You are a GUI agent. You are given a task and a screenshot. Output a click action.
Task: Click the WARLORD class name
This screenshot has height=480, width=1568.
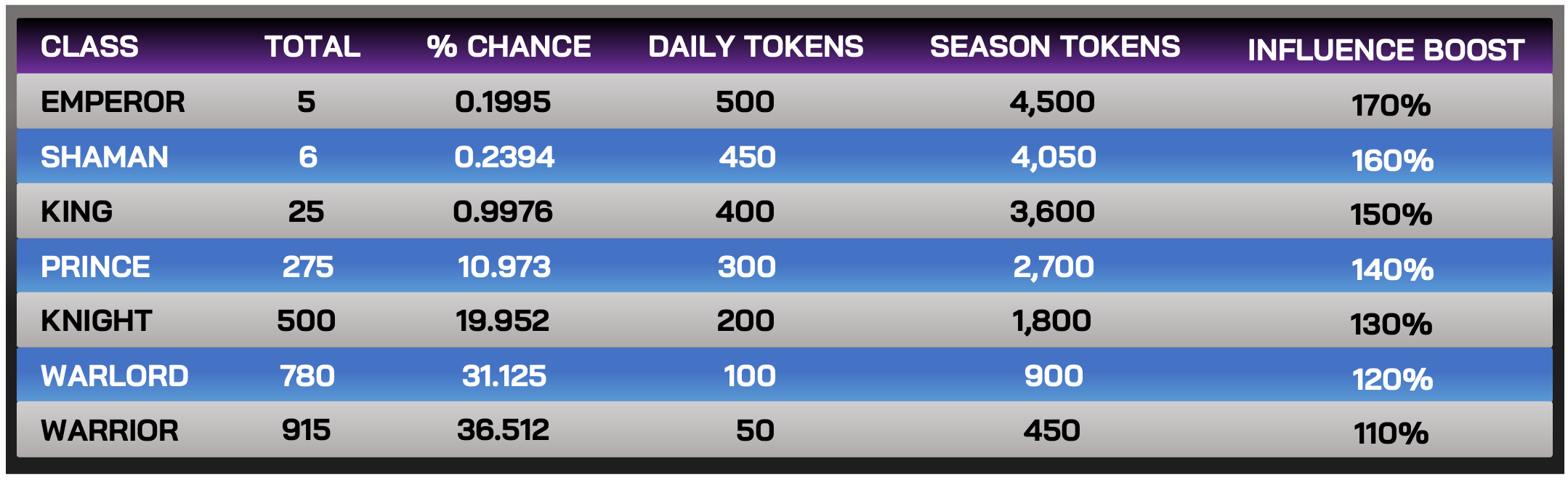point(115,377)
